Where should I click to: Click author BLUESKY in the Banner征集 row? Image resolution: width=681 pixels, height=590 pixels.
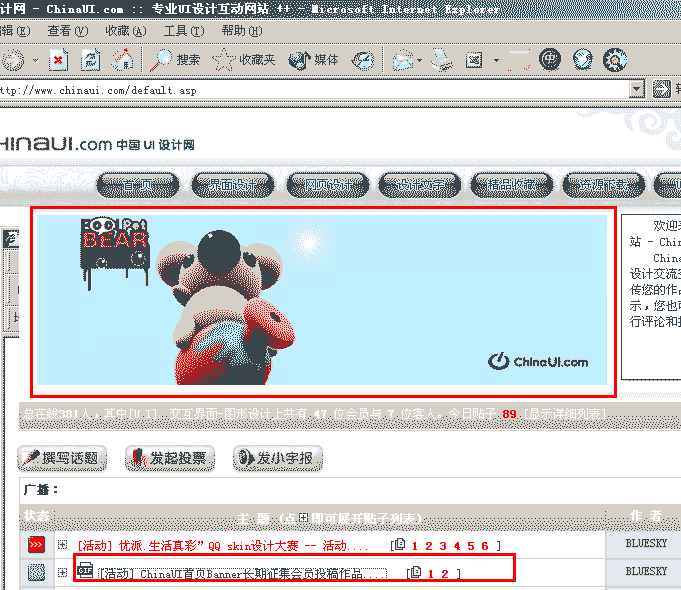coord(646,571)
